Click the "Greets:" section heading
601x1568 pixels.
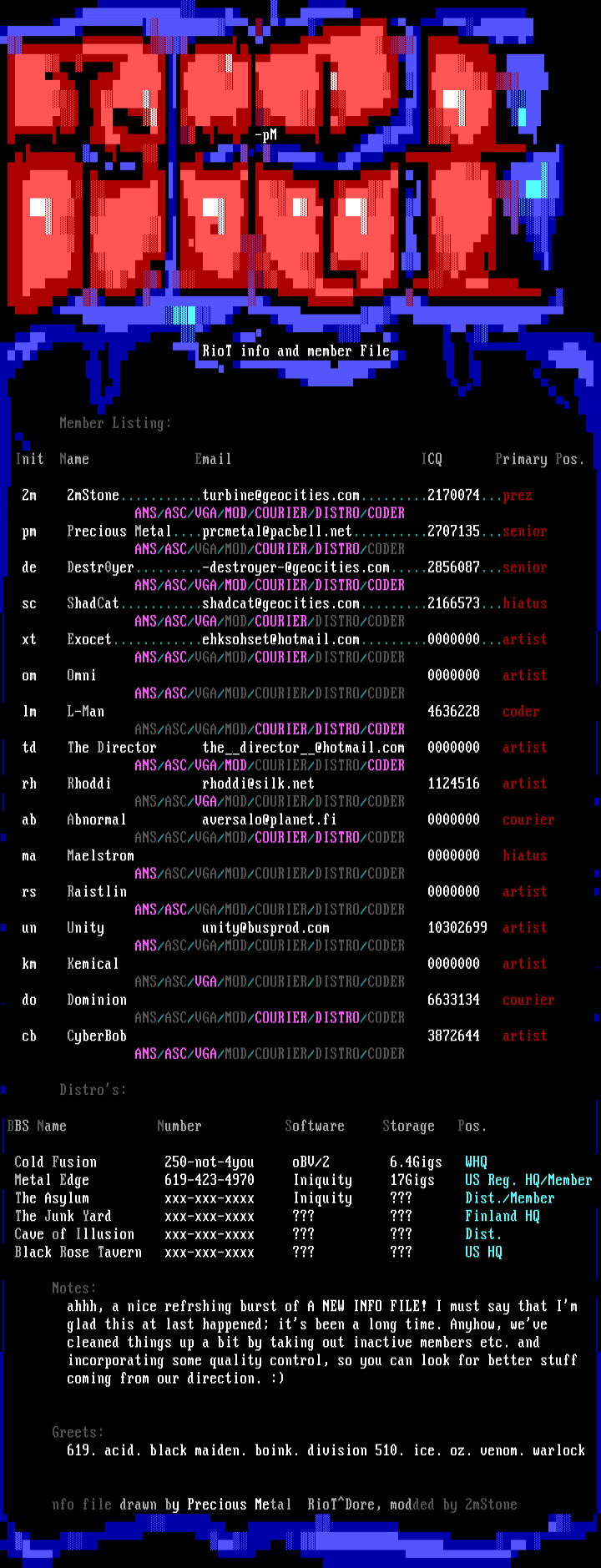[x=78, y=1432]
